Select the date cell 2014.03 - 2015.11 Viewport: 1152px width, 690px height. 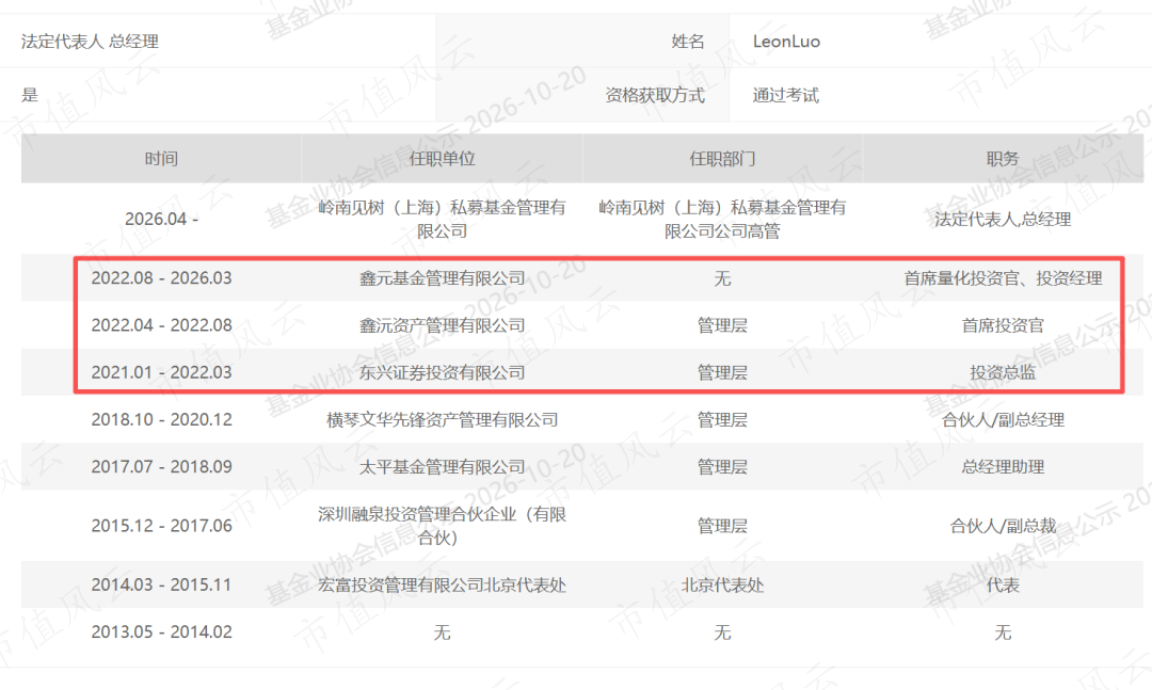click(x=162, y=585)
